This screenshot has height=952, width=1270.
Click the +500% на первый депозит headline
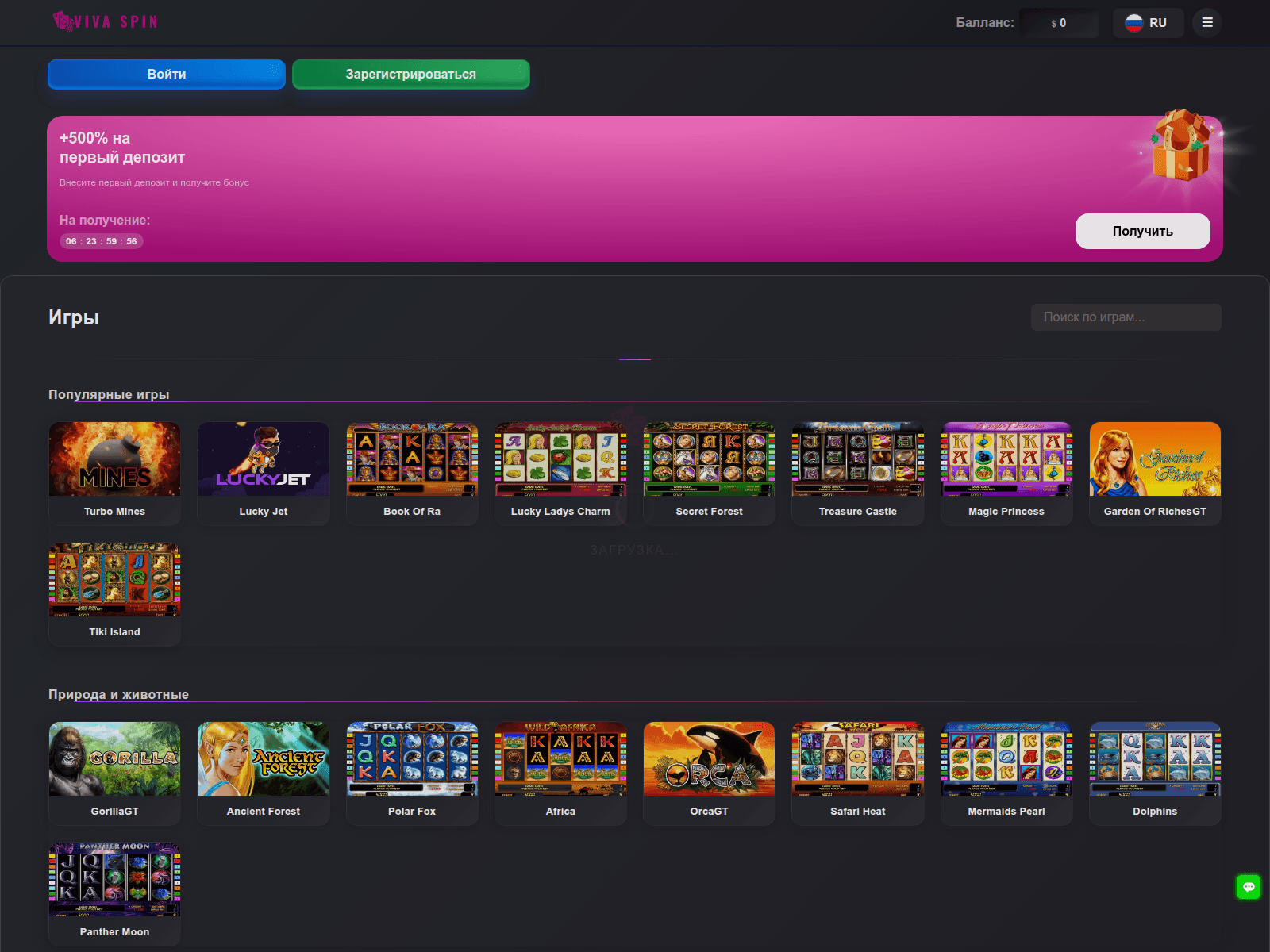[122, 148]
